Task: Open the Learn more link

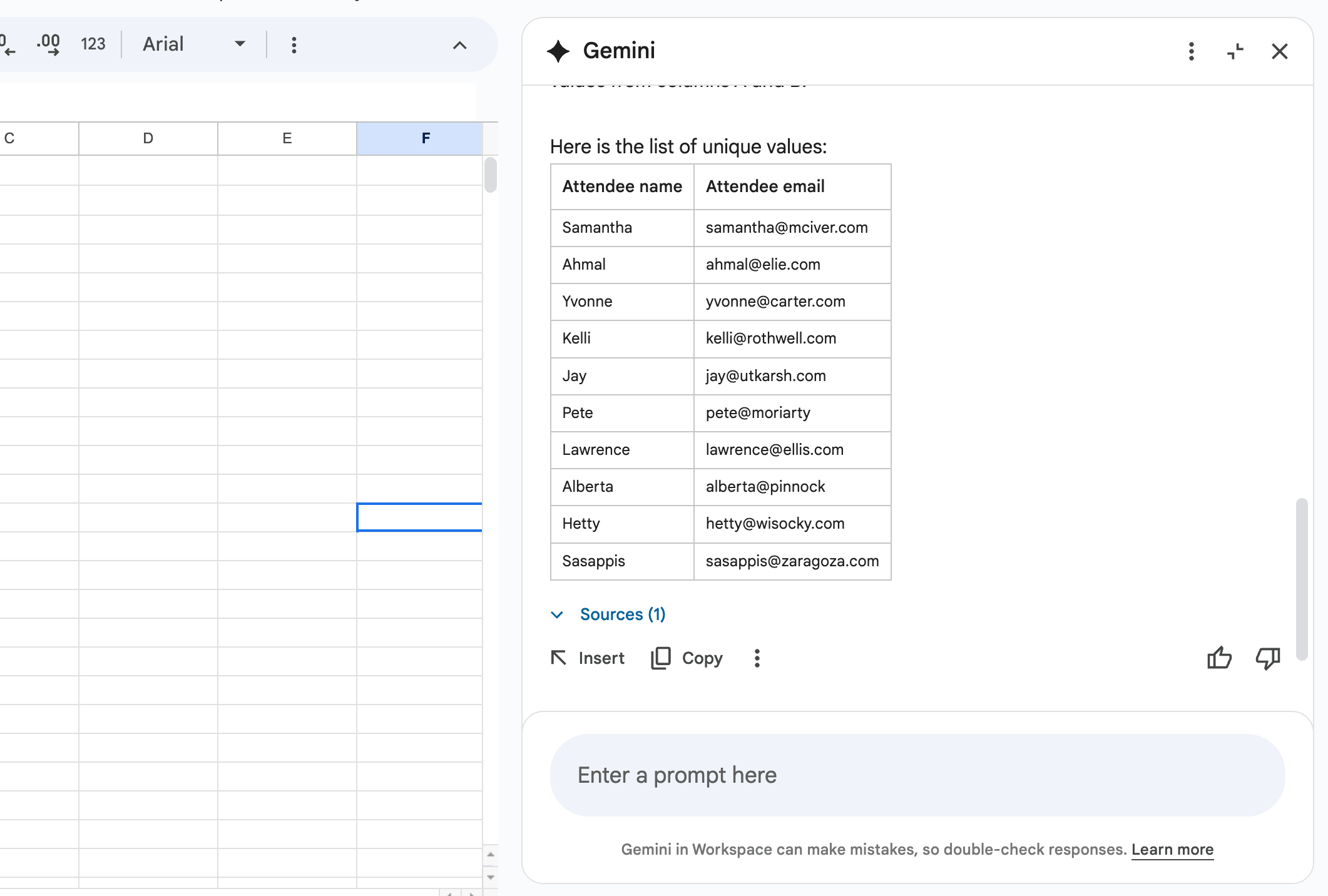Action: tap(1172, 850)
